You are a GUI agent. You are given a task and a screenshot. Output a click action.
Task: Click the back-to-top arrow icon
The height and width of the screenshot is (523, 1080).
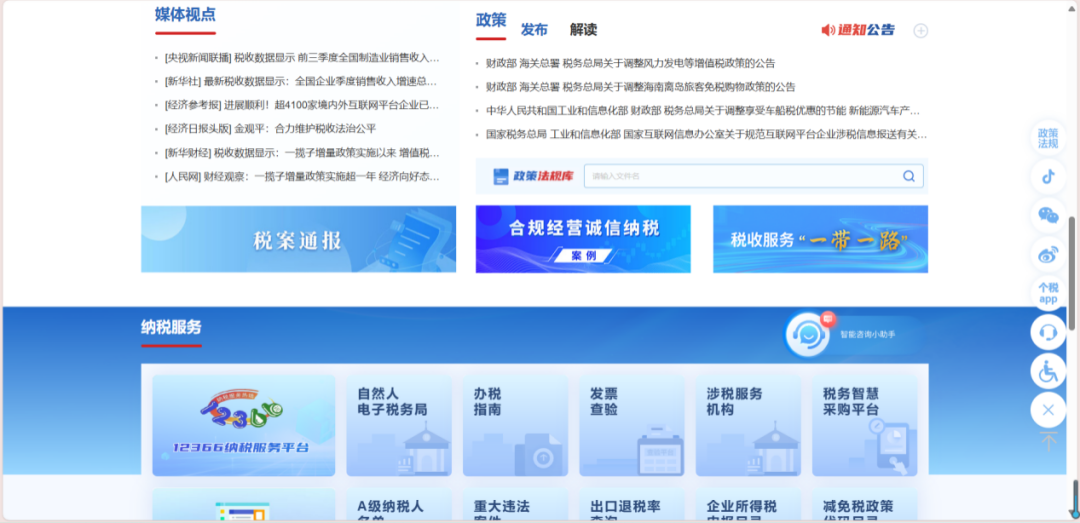1048,442
